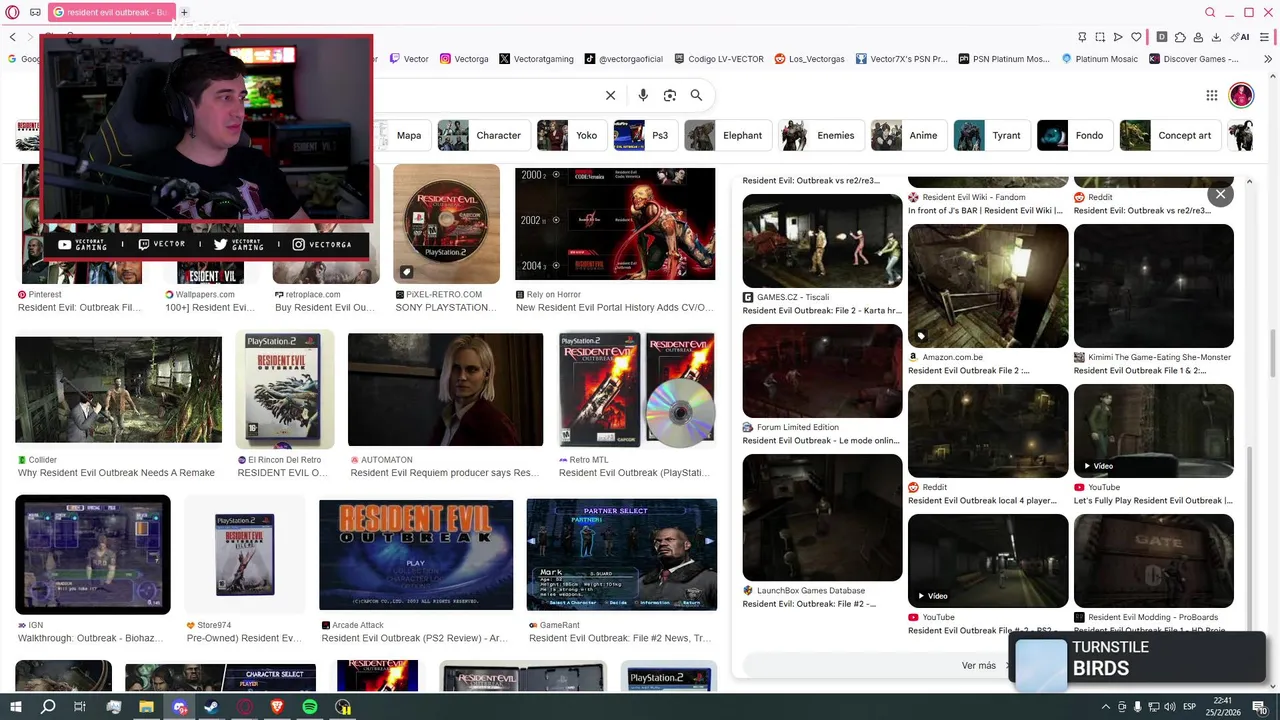
Task: Open Google account profile avatar
Action: (1241, 95)
